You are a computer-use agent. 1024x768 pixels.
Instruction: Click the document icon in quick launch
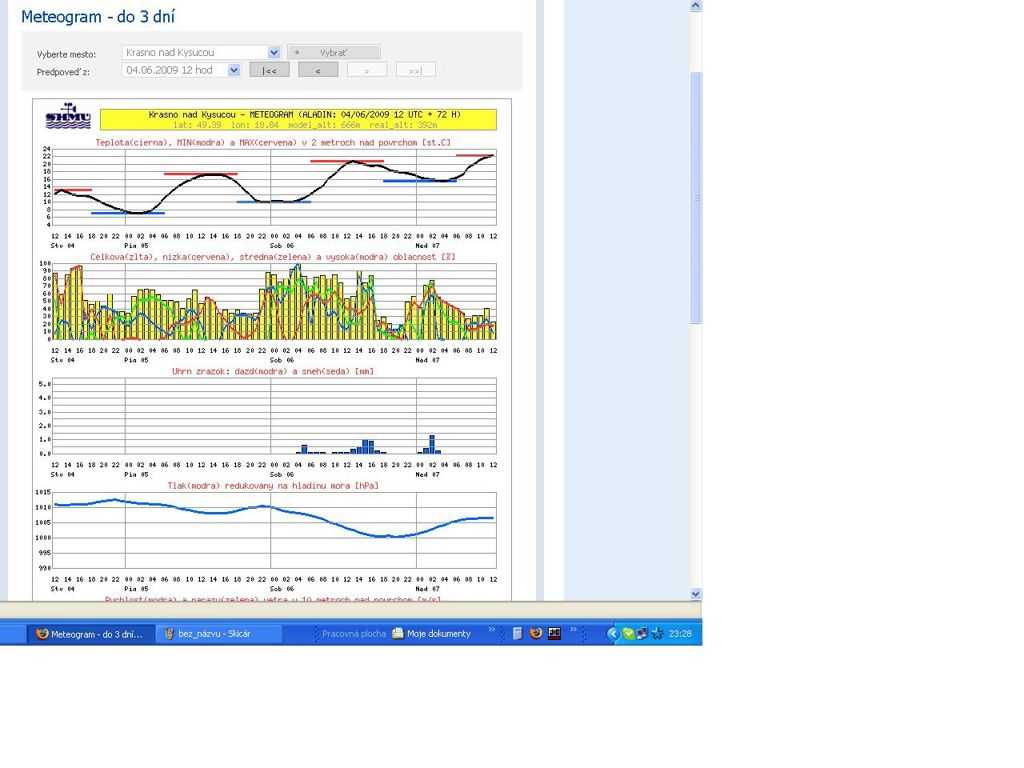[517, 633]
